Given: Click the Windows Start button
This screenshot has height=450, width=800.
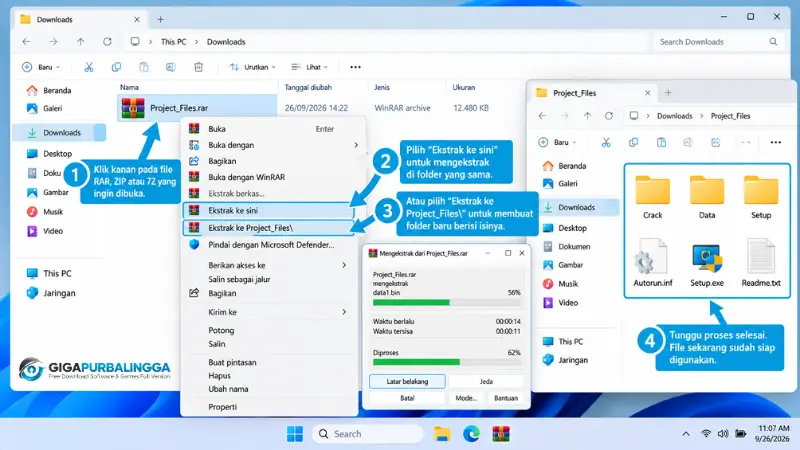Looking at the screenshot, I should tap(295, 434).
